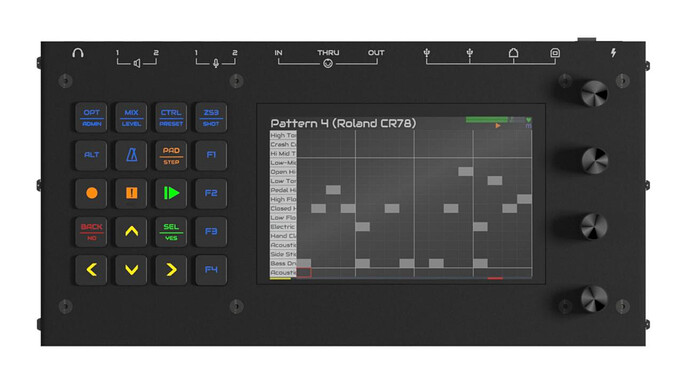Image resolution: width=689 pixels, height=380 pixels.
Task: Select the Low Floor Tom row label
Action: click(x=283, y=217)
